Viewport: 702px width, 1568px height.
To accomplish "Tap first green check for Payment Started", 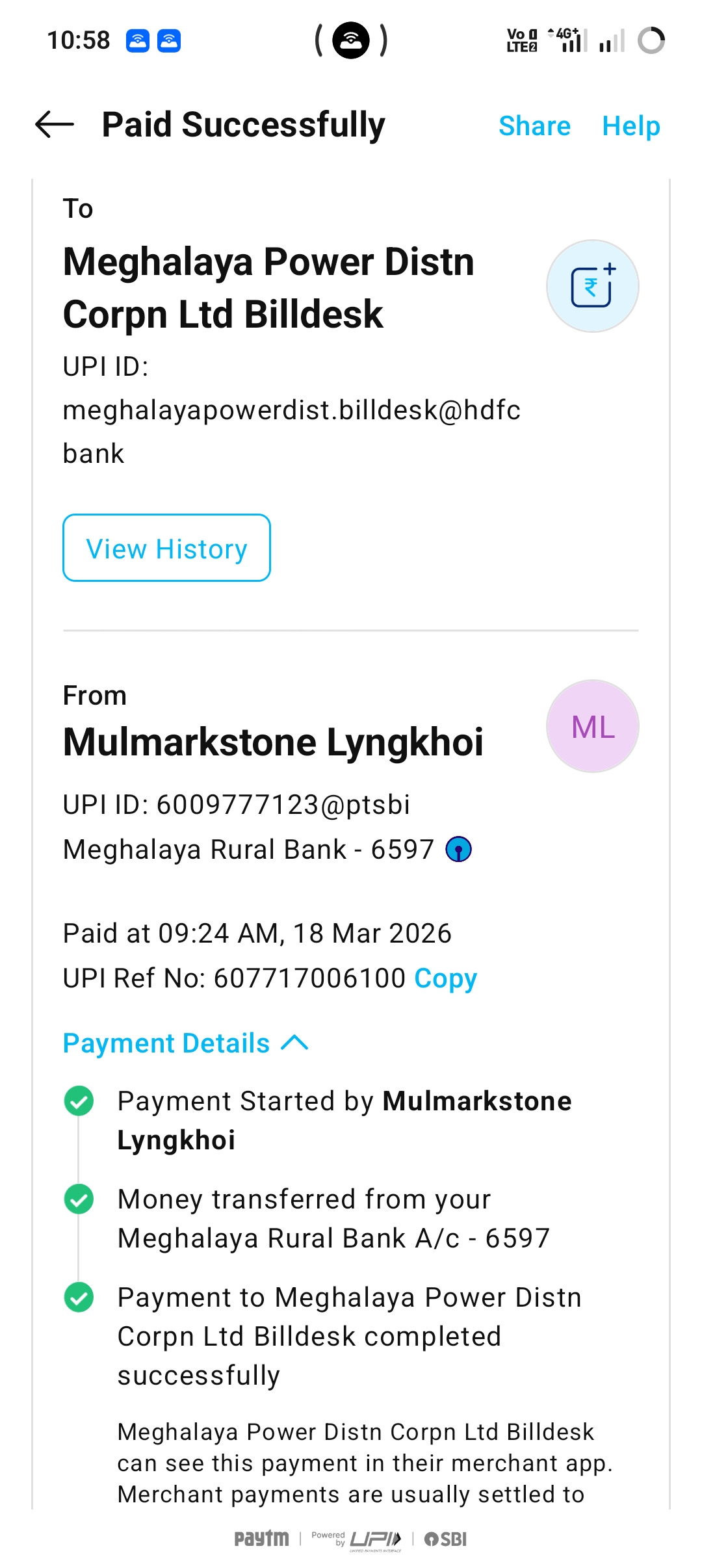I will pos(79,1101).
